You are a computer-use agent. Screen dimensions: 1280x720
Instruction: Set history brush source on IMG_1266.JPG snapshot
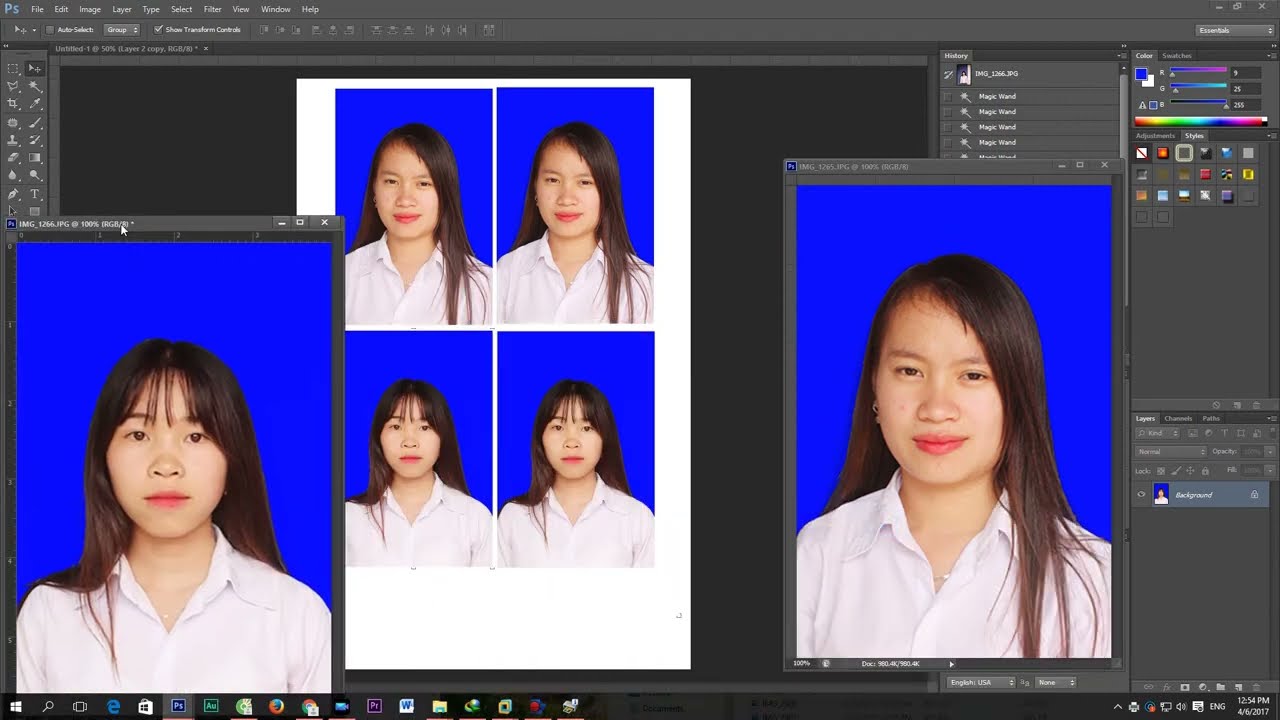coord(948,74)
